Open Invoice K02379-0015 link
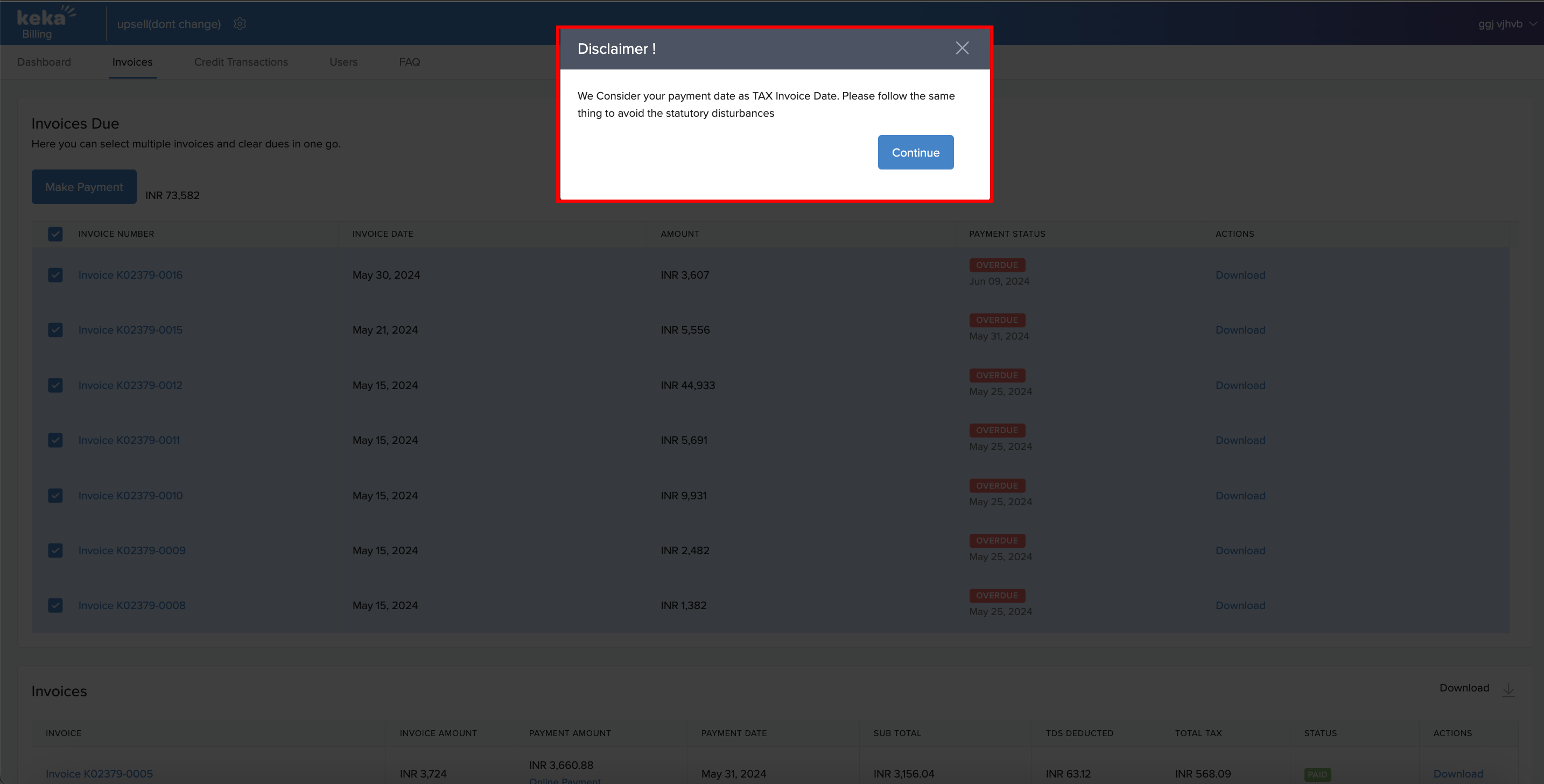This screenshot has width=1544, height=784. (x=130, y=330)
